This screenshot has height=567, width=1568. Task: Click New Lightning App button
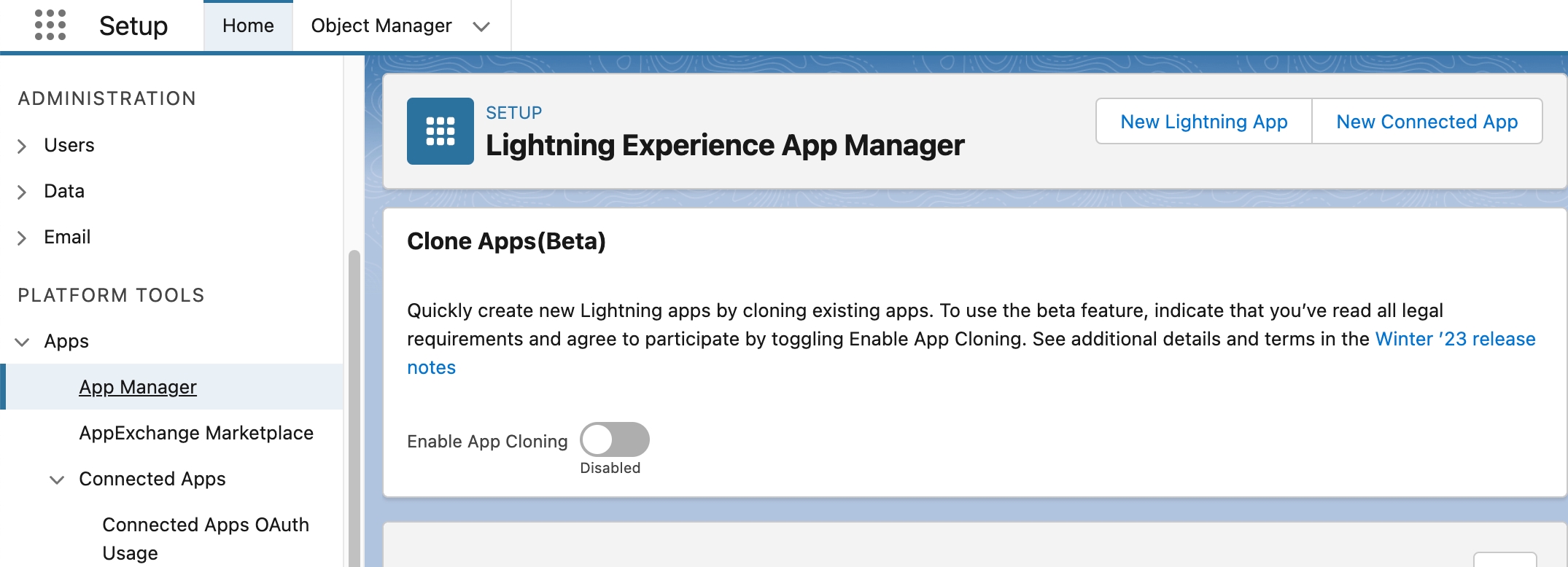tap(1203, 122)
